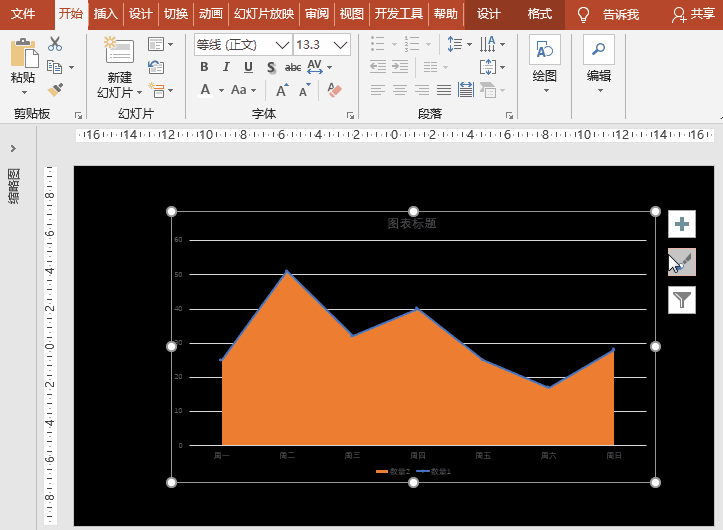Open Paragraph dialog launcher
Image resolution: width=723 pixels, height=530 pixels.
[x=509, y=115]
